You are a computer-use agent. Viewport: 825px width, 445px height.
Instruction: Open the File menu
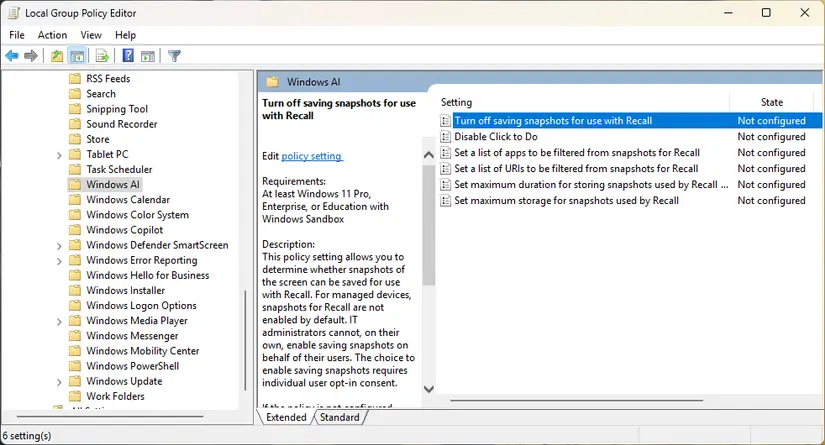point(17,35)
